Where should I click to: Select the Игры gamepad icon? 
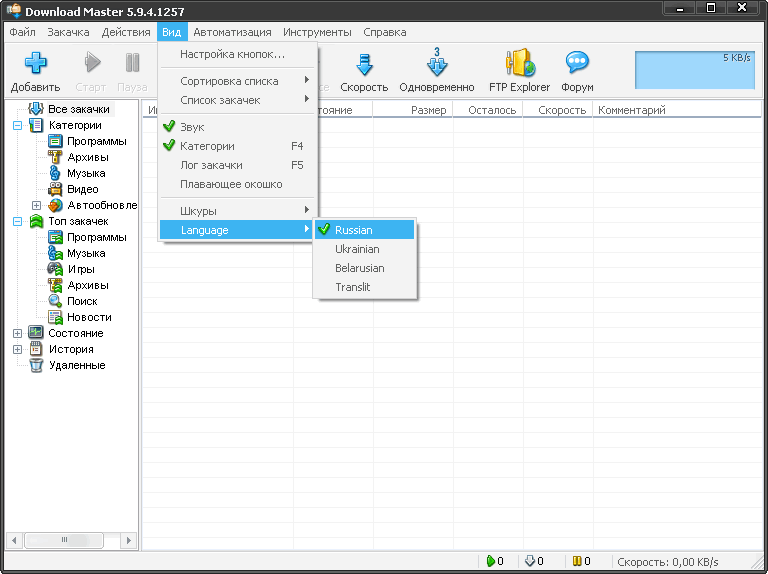[55, 269]
